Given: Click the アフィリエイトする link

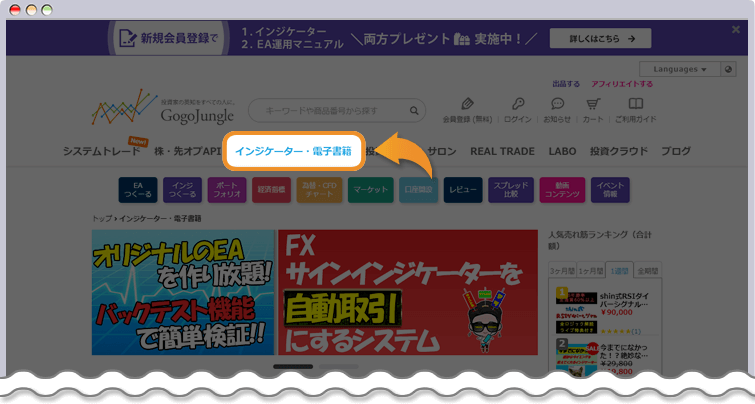Looking at the screenshot, I should (x=622, y=84).
